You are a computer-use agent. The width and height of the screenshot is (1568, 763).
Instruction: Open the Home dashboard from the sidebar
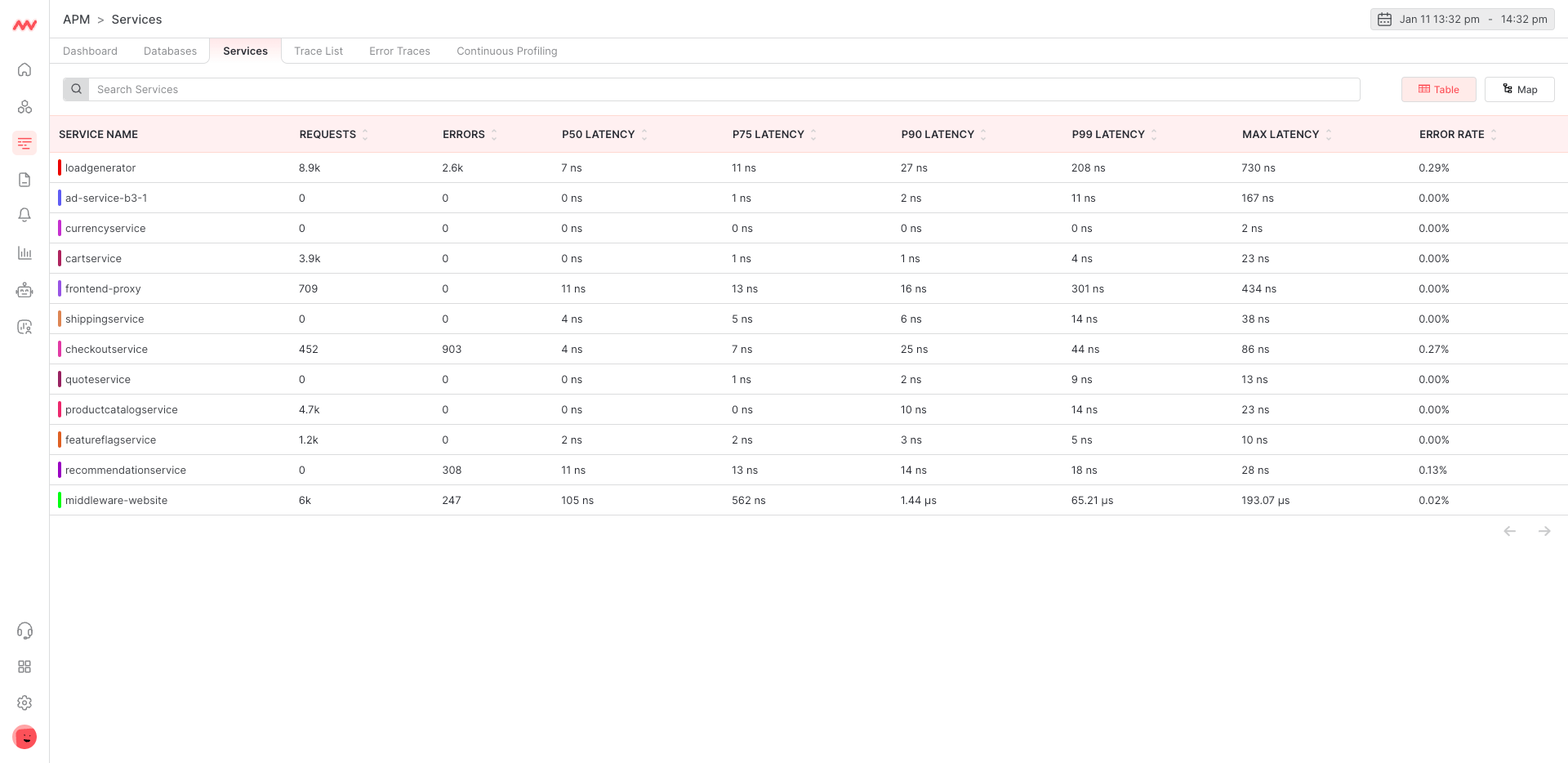point(24,69)
